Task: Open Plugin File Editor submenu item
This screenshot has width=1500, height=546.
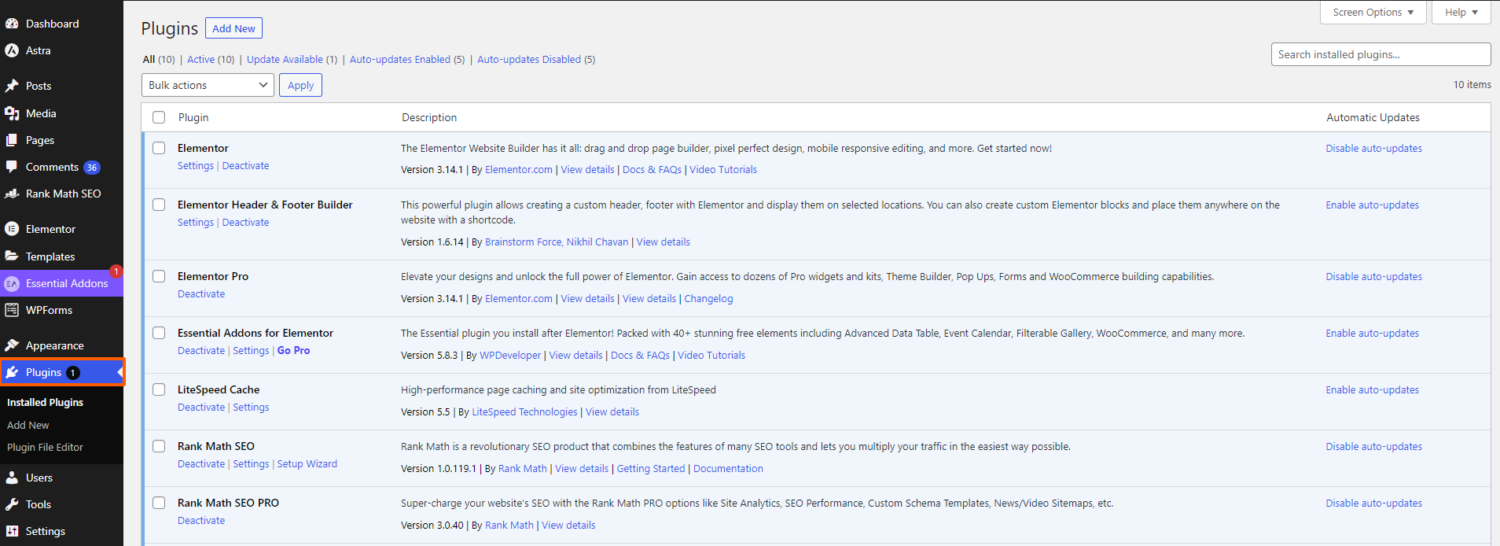Action: [45, 447]
